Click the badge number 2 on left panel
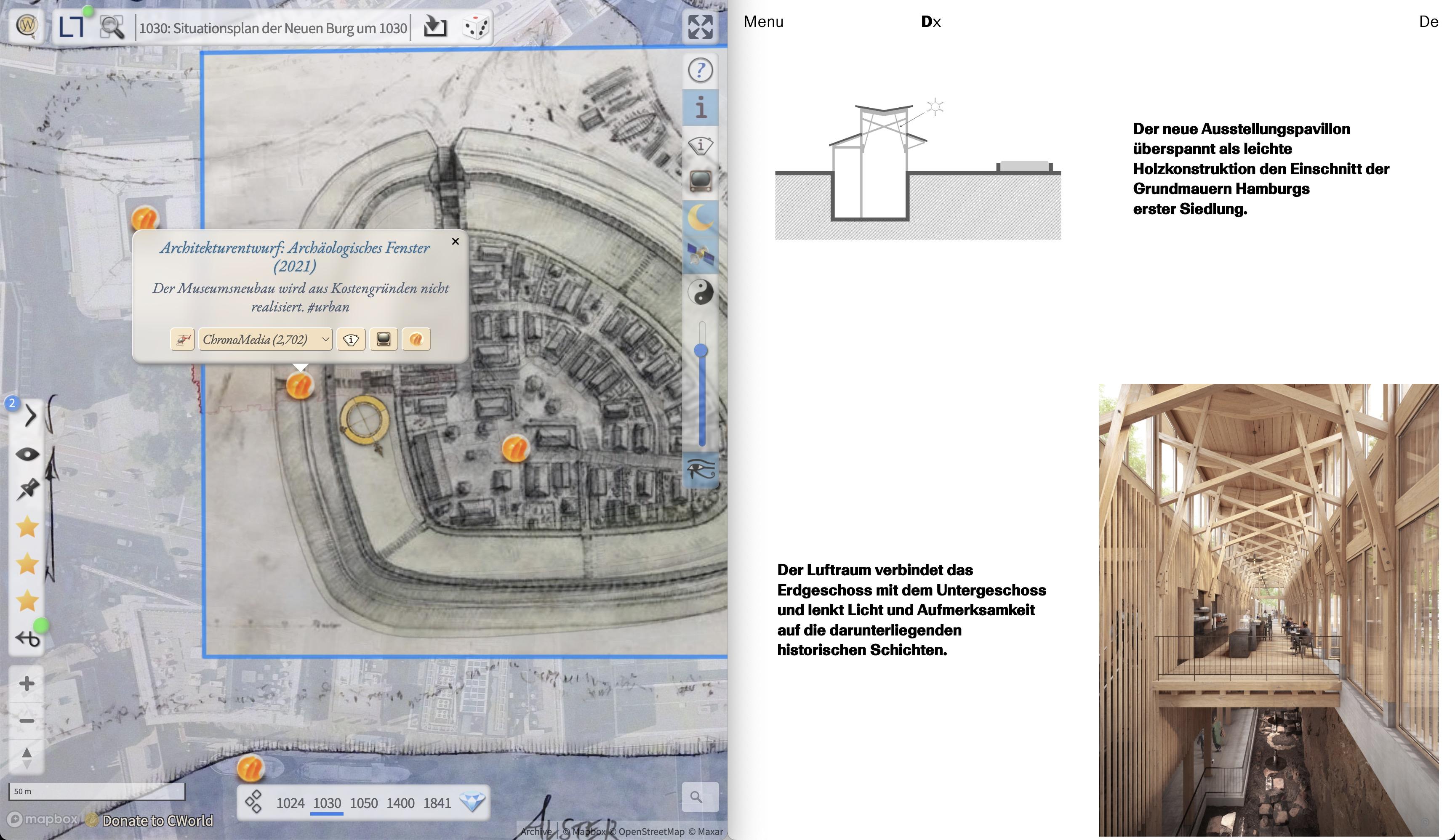Viewport: 1455px width, 840px height. coord(12,403)
